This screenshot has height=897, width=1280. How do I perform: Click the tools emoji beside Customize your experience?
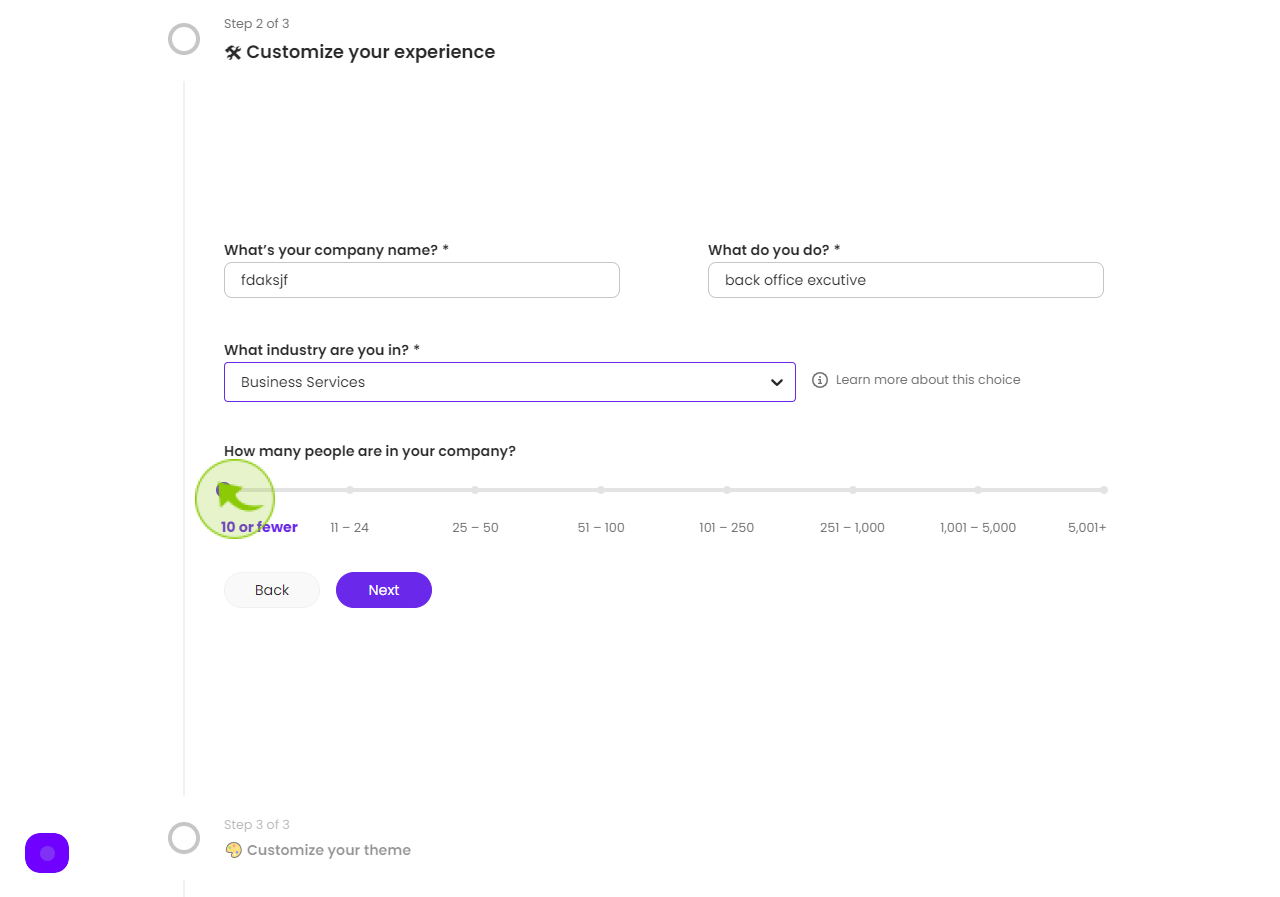[x=233, y=52]
